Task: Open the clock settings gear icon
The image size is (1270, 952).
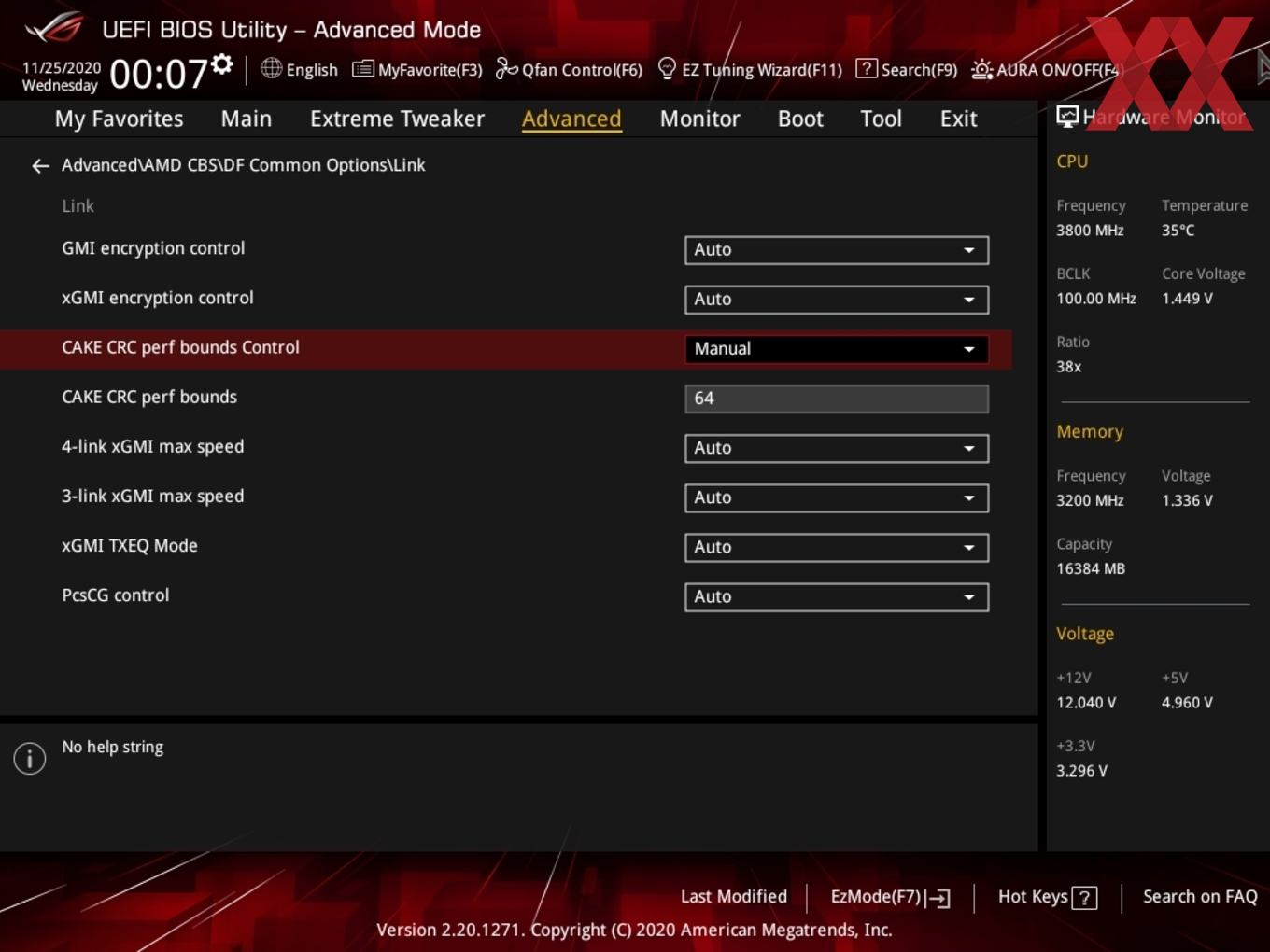Action: tap(222, 63)
